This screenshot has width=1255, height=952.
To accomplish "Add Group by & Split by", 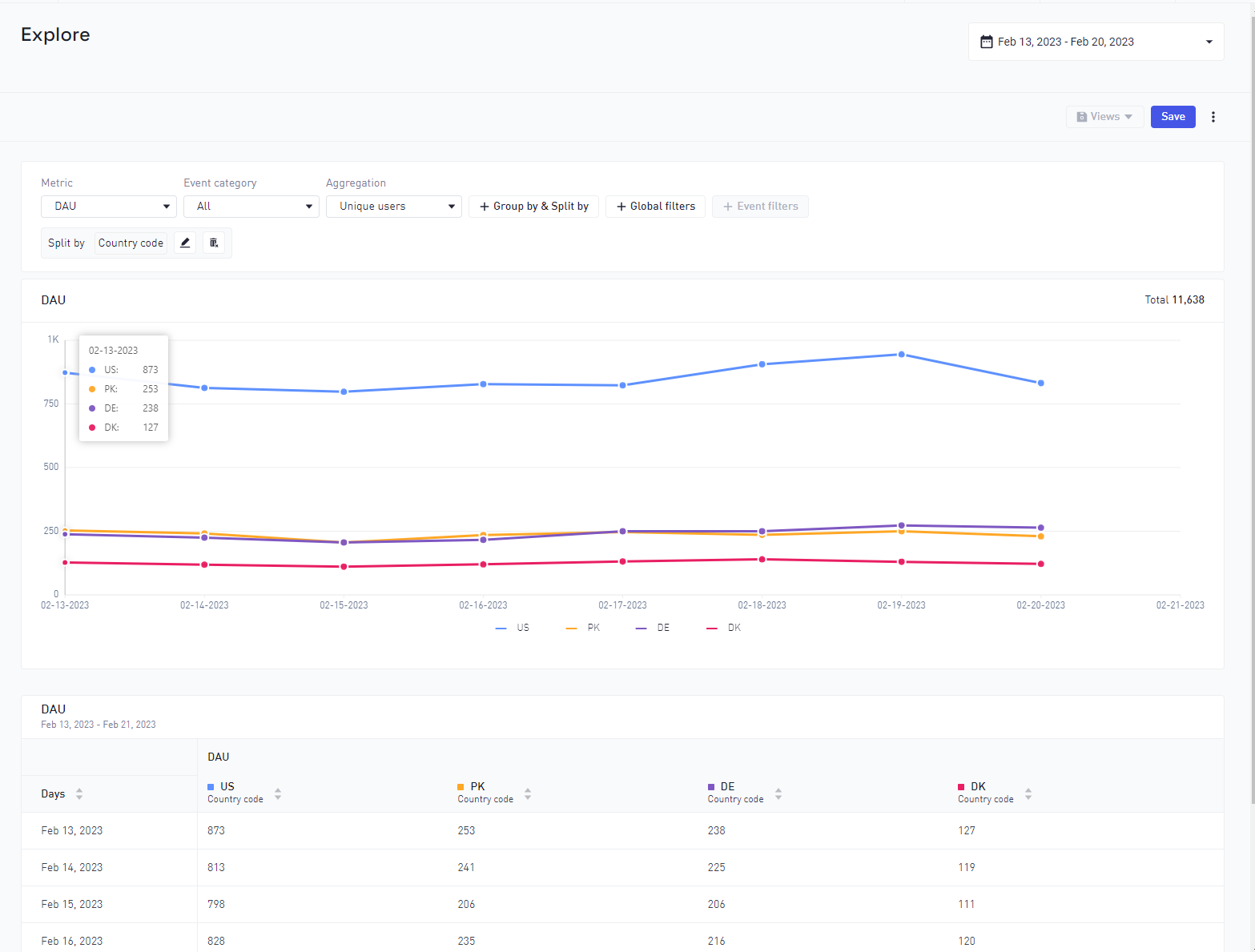I will pos(534,207).
